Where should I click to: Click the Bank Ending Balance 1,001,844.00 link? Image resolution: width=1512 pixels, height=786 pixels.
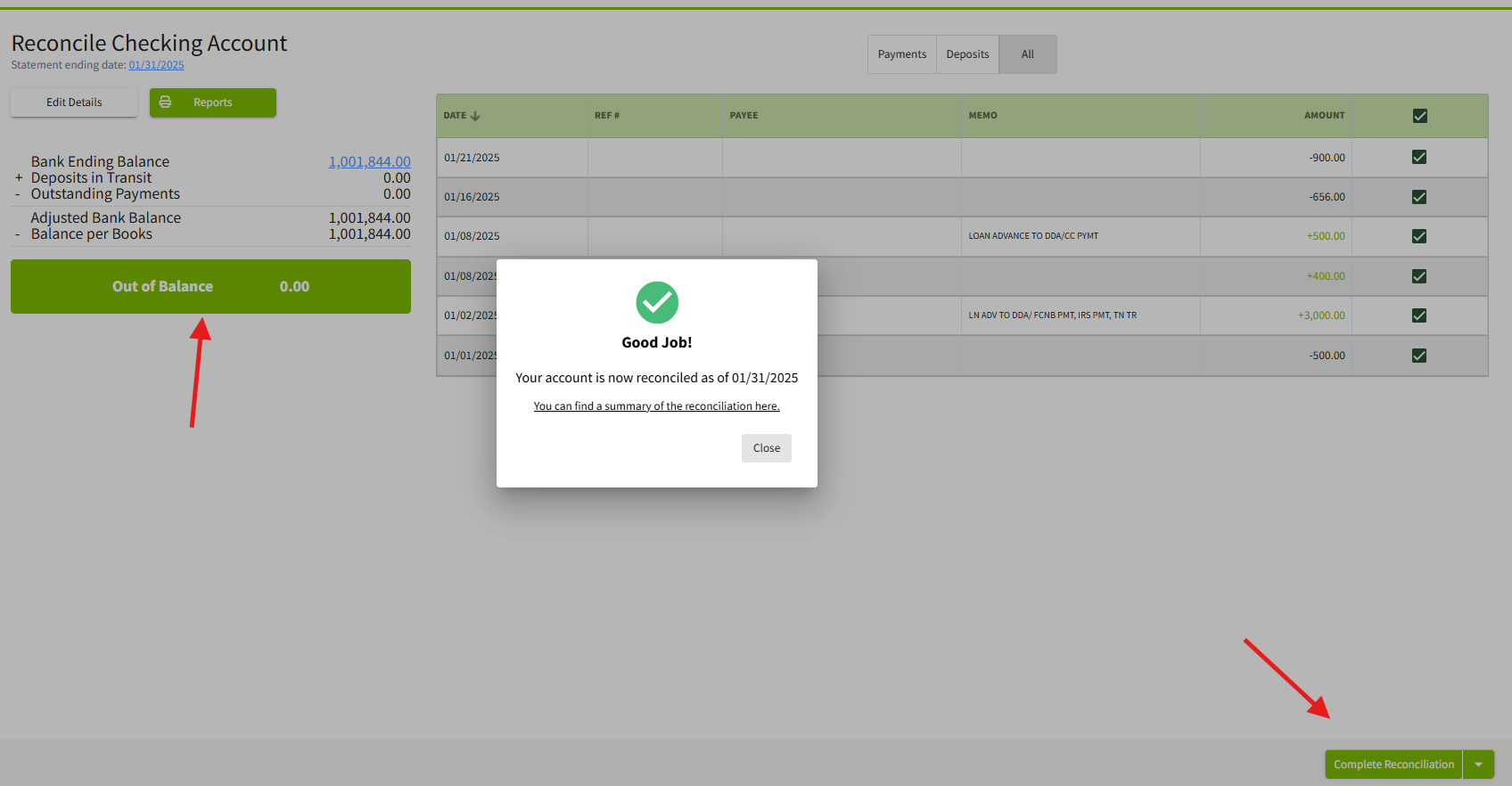[369, 162]
